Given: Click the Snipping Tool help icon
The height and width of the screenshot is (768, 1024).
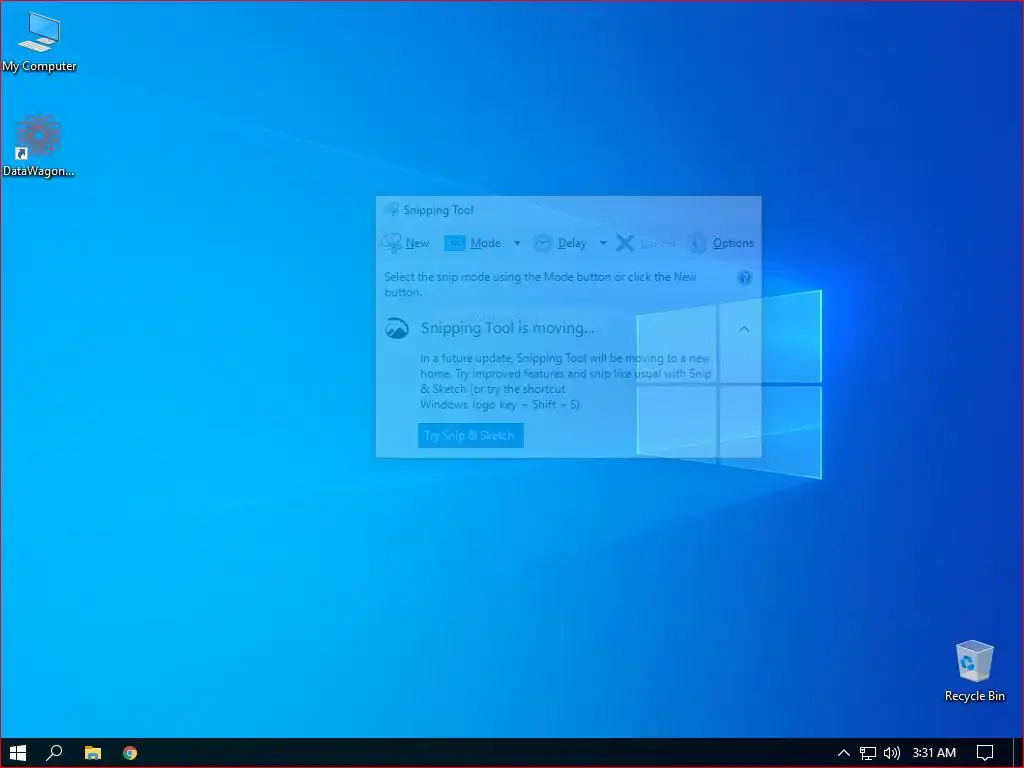Looking at the screenshot, I should [744, 278].
